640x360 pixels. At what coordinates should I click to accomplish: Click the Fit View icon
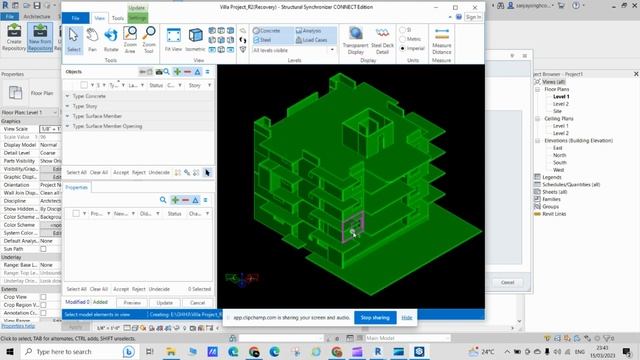173,40
